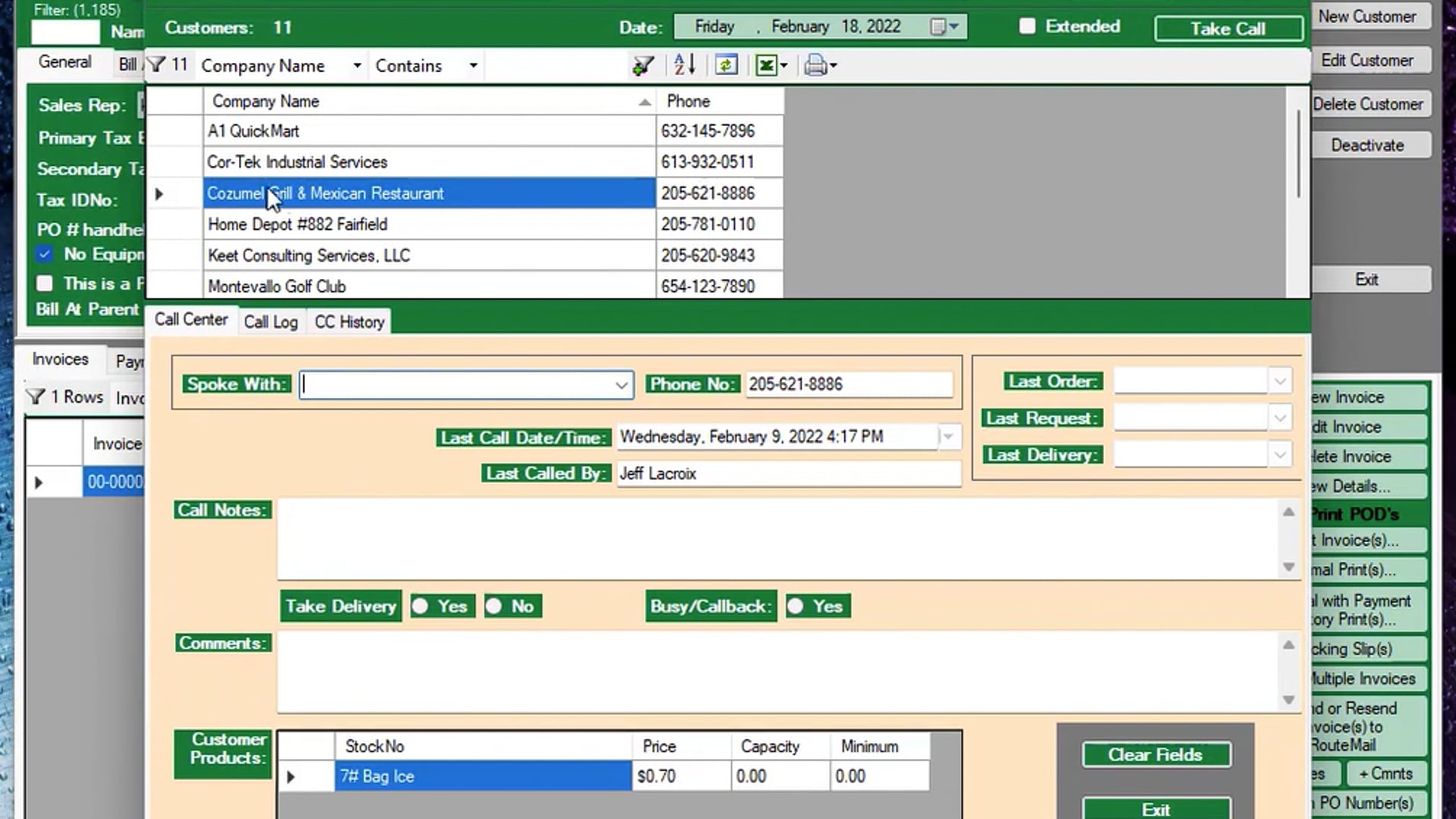Click the export to Excel icon
The width and height of the screenshot is (1456, 819).
pos(766,65)
